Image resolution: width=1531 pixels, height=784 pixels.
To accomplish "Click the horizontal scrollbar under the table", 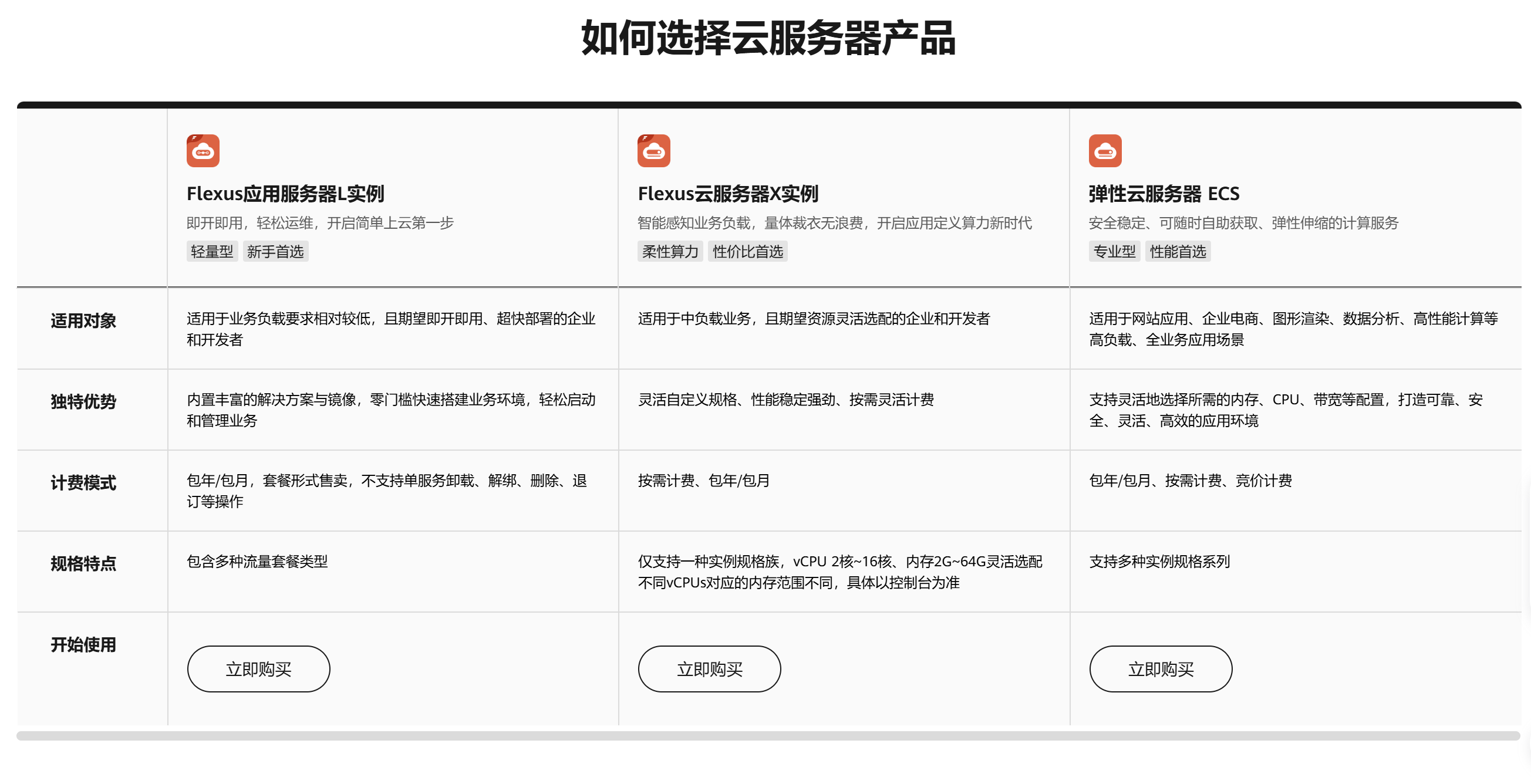I will (768, 736).
